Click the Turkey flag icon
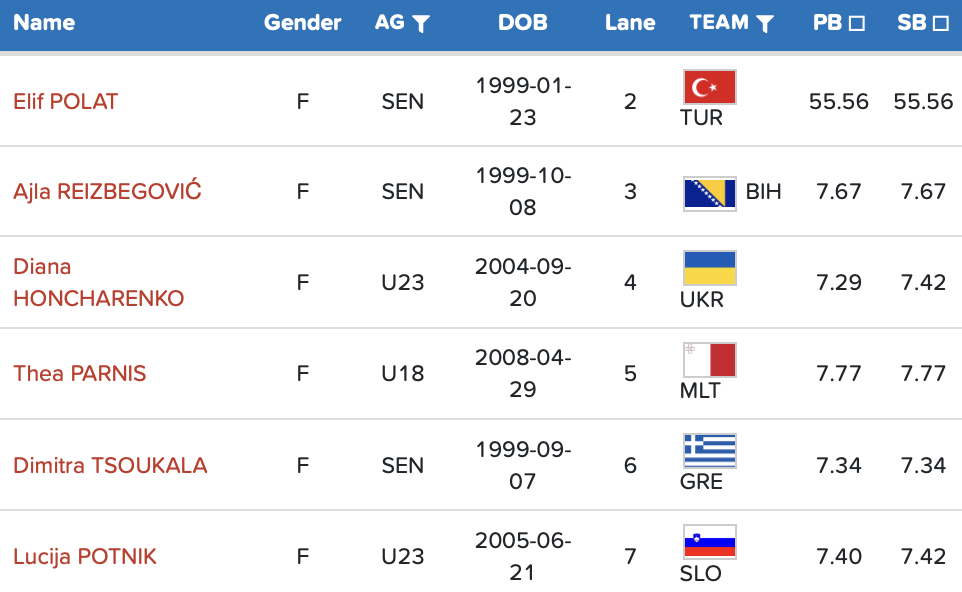This screenshot has width=962, height=592. [709, 87]
